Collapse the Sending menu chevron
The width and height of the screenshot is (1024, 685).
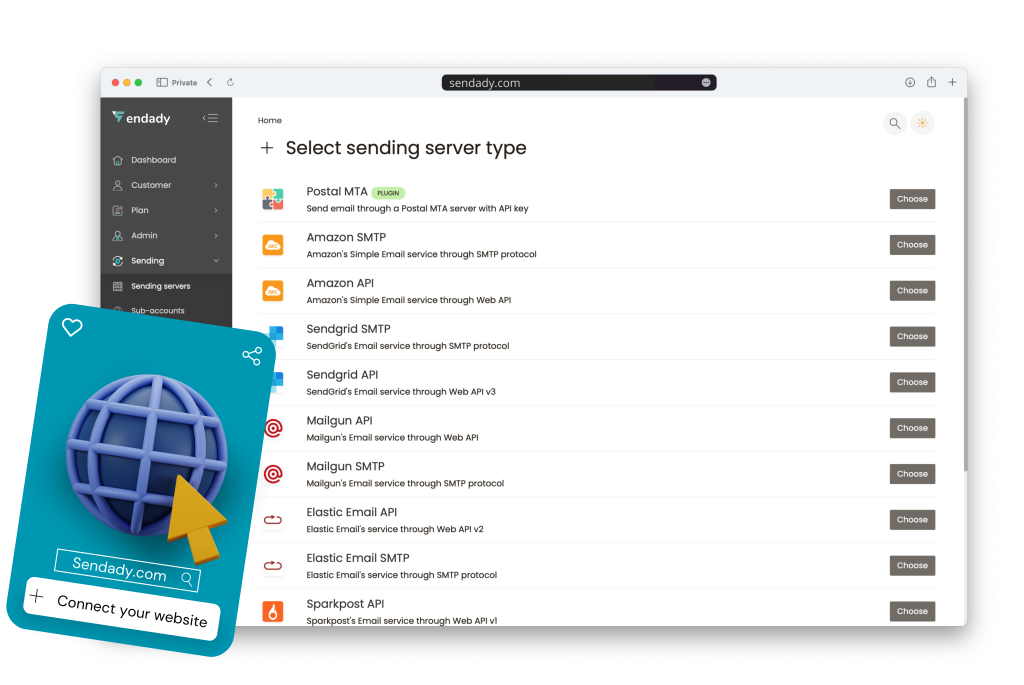(216, 261)
